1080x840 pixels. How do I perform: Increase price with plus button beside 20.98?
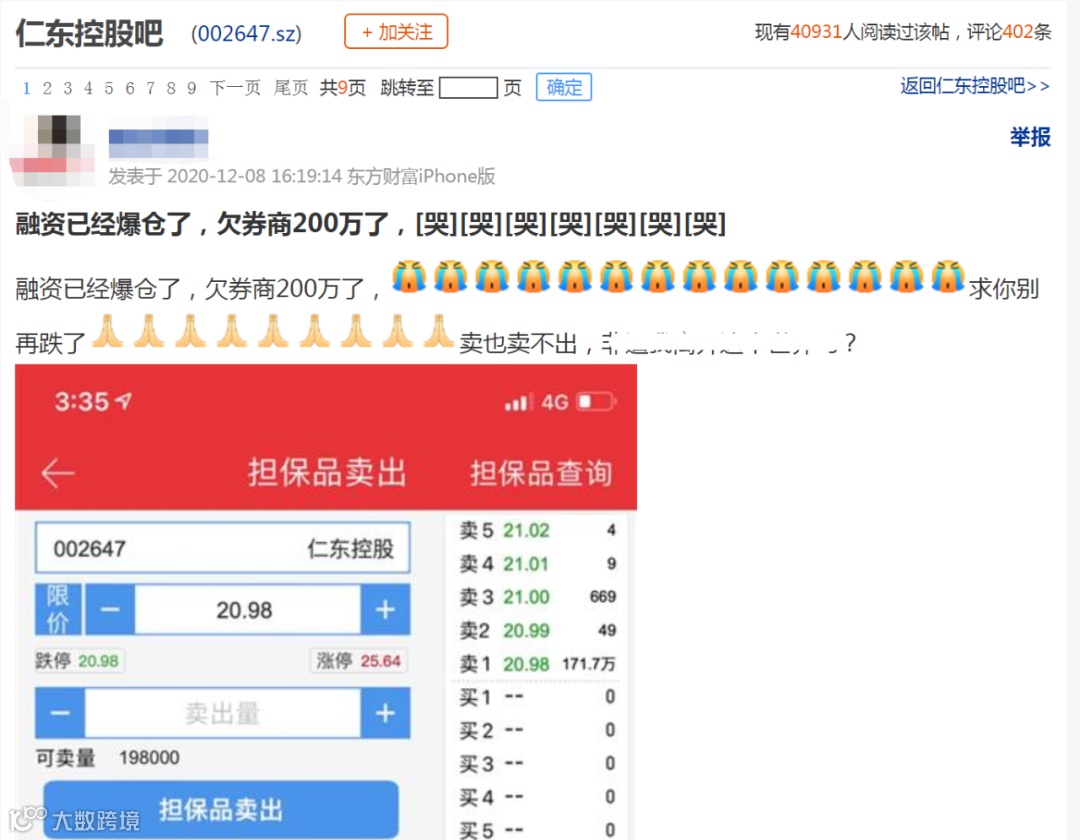[x=385, y=609]
